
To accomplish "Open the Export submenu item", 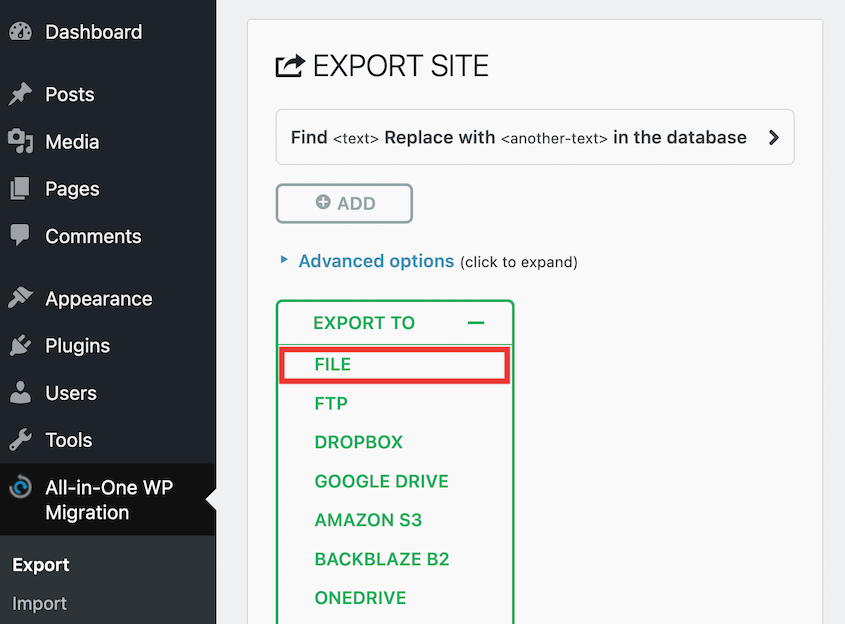I will pyautogui.click(x=41, y=564).
